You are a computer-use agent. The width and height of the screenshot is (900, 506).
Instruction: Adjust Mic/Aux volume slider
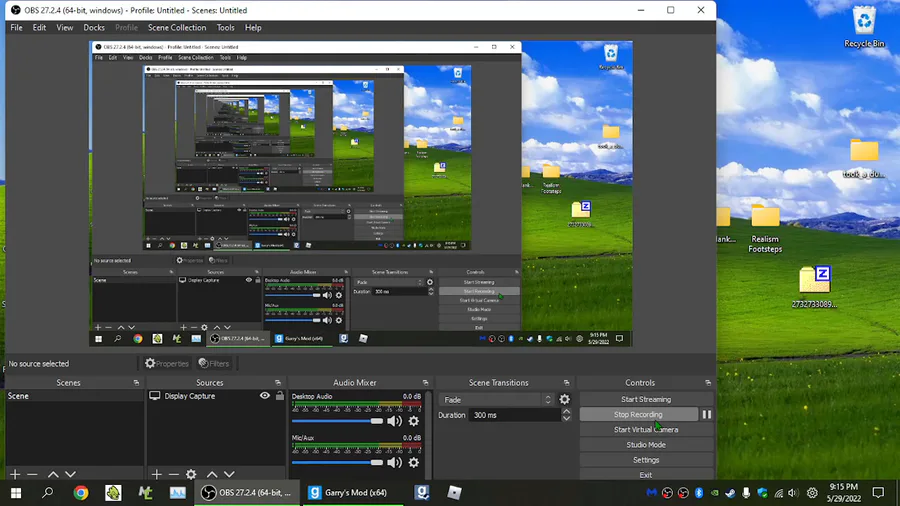click(338, 462)
